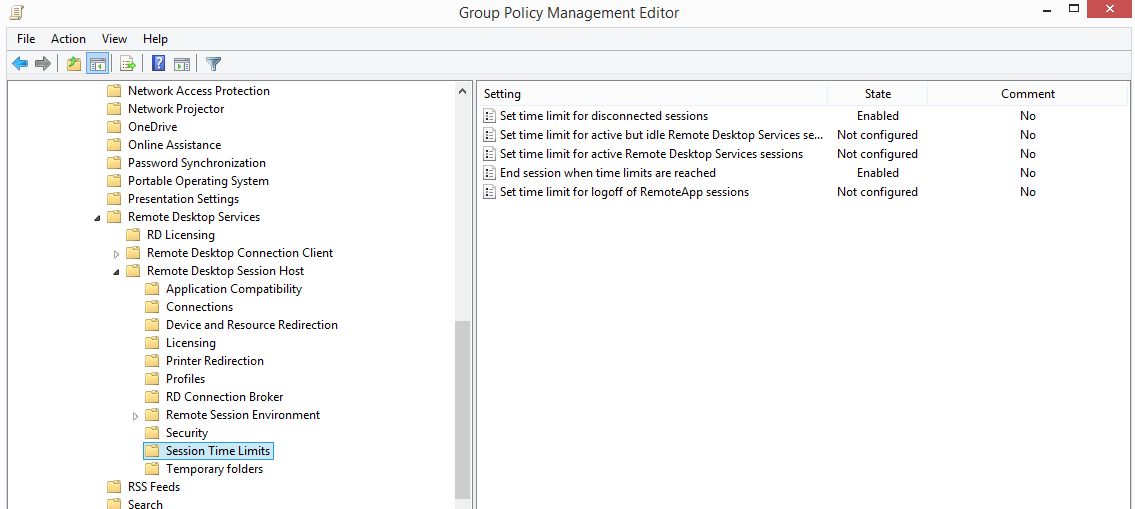Toggle the Action pane toolbar icon
This screenshot has width=1135, height=509.
pos(182,64)
